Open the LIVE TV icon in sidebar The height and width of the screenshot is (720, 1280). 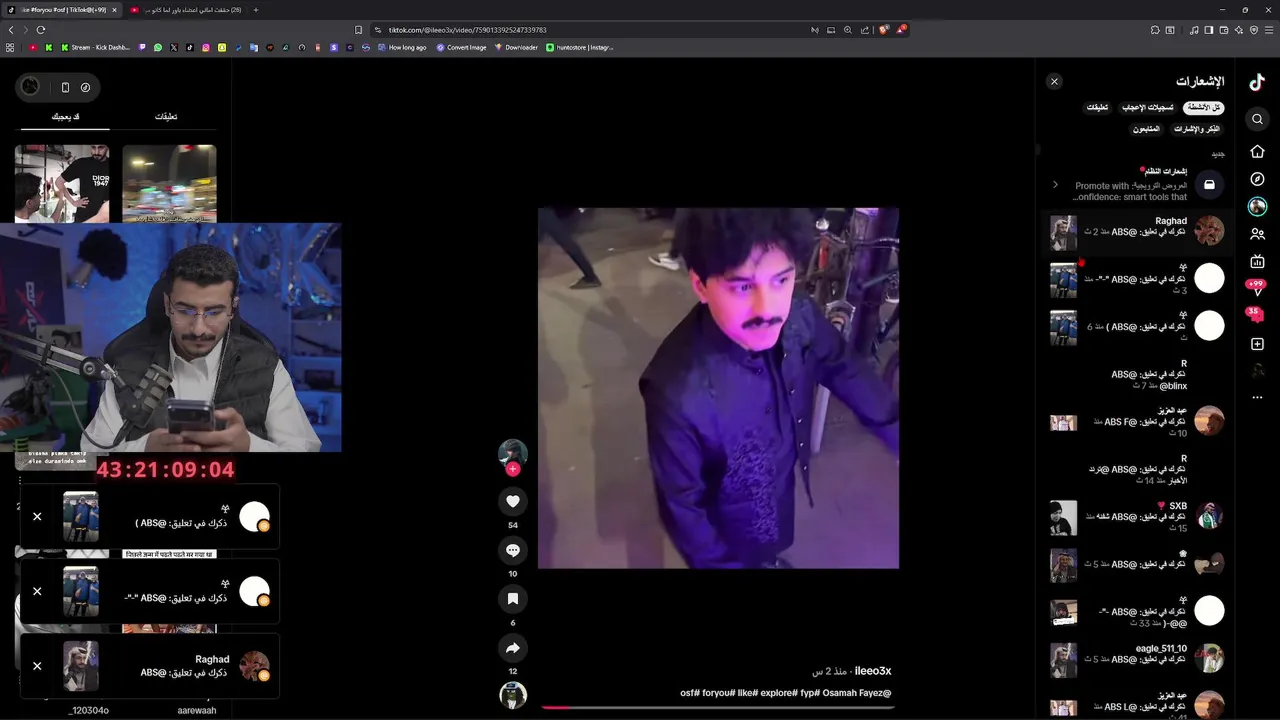click(x=1257, y=262)
